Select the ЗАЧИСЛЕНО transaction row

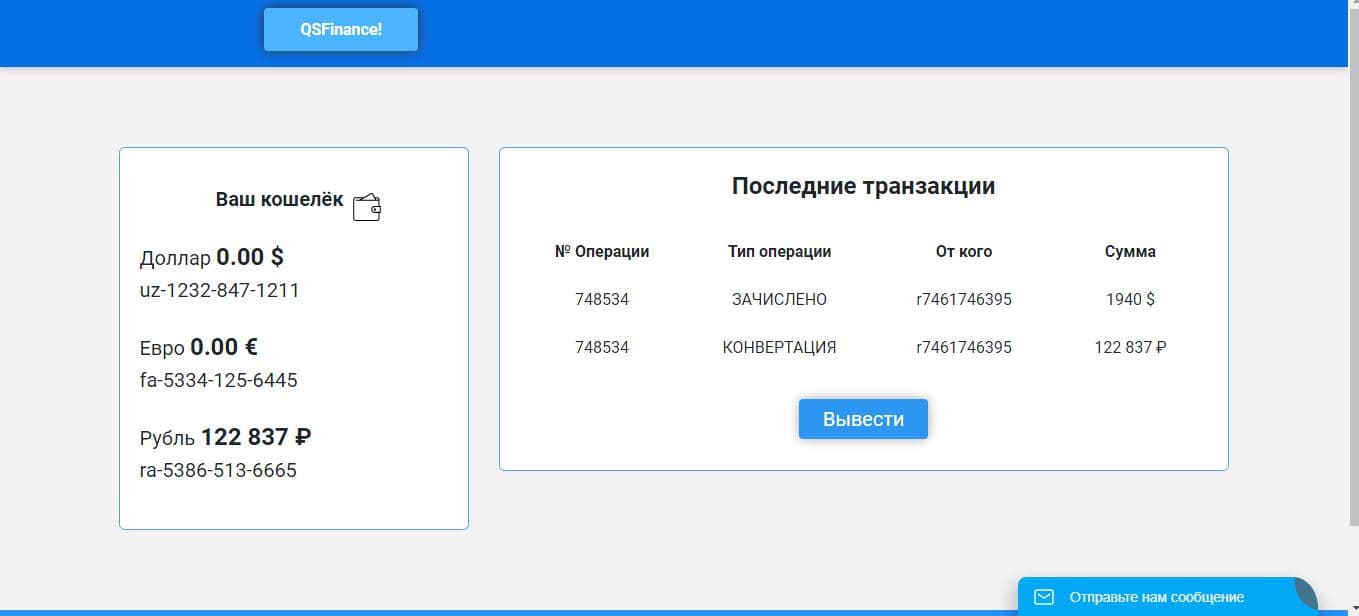(778, 299)
